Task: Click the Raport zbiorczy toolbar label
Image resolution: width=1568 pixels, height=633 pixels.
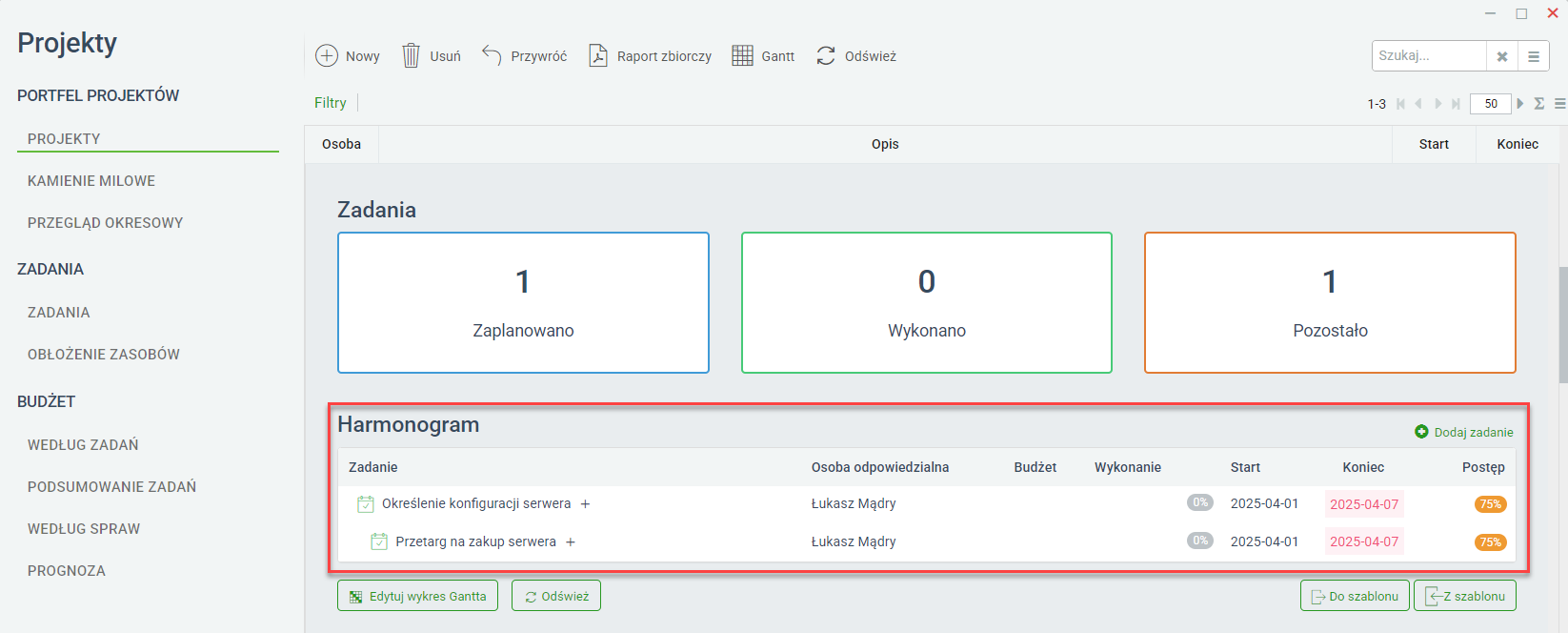Action: [x=664, y=56]
